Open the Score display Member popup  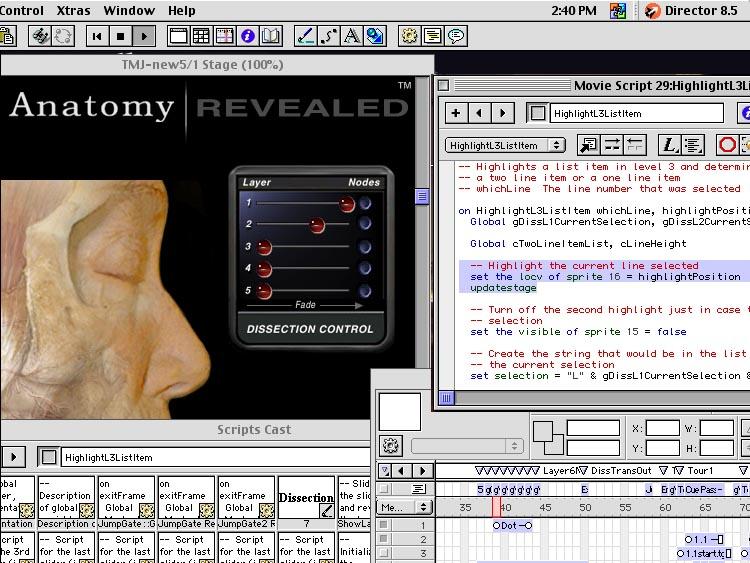(405, 507)
